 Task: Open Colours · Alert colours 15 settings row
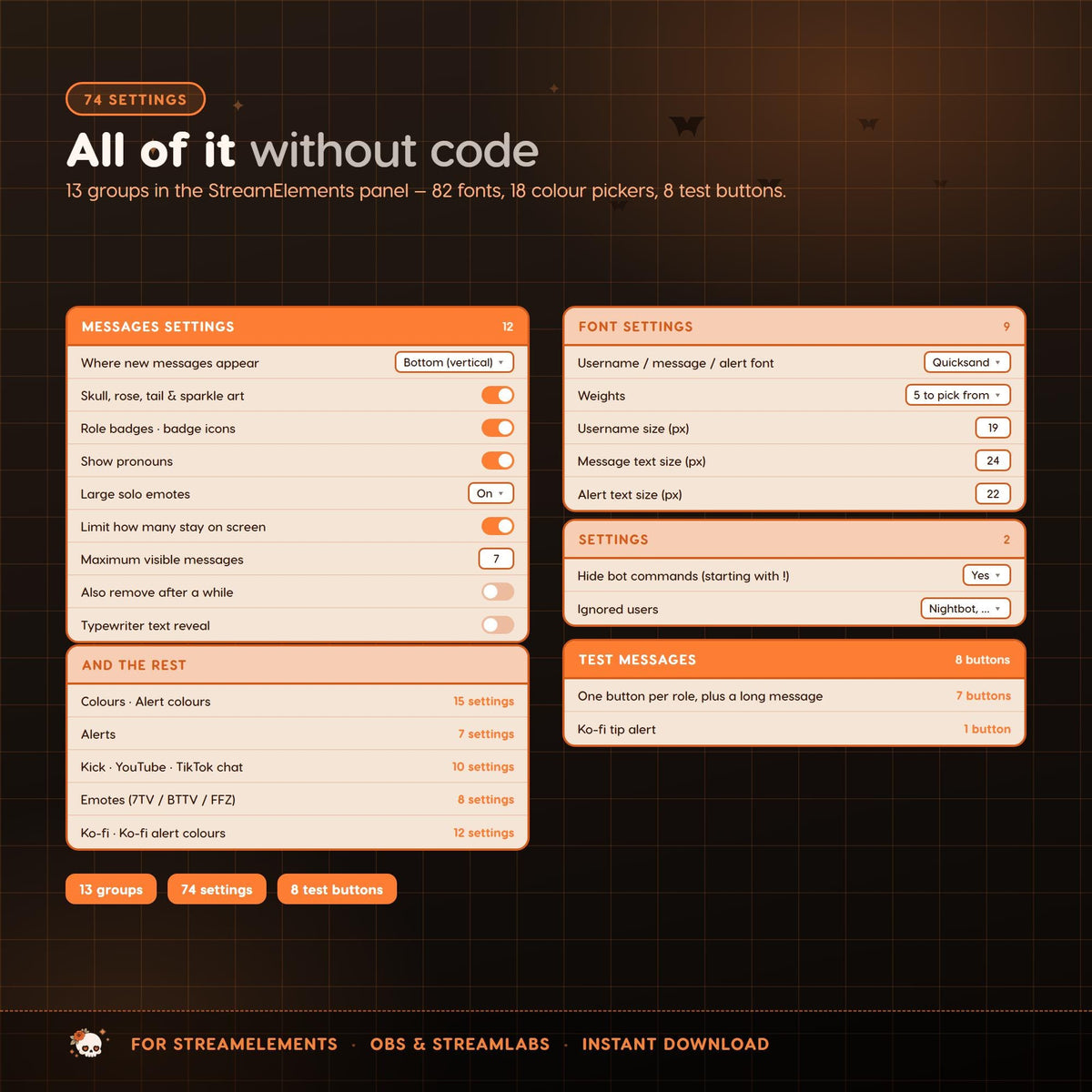[x=298, y=702]
